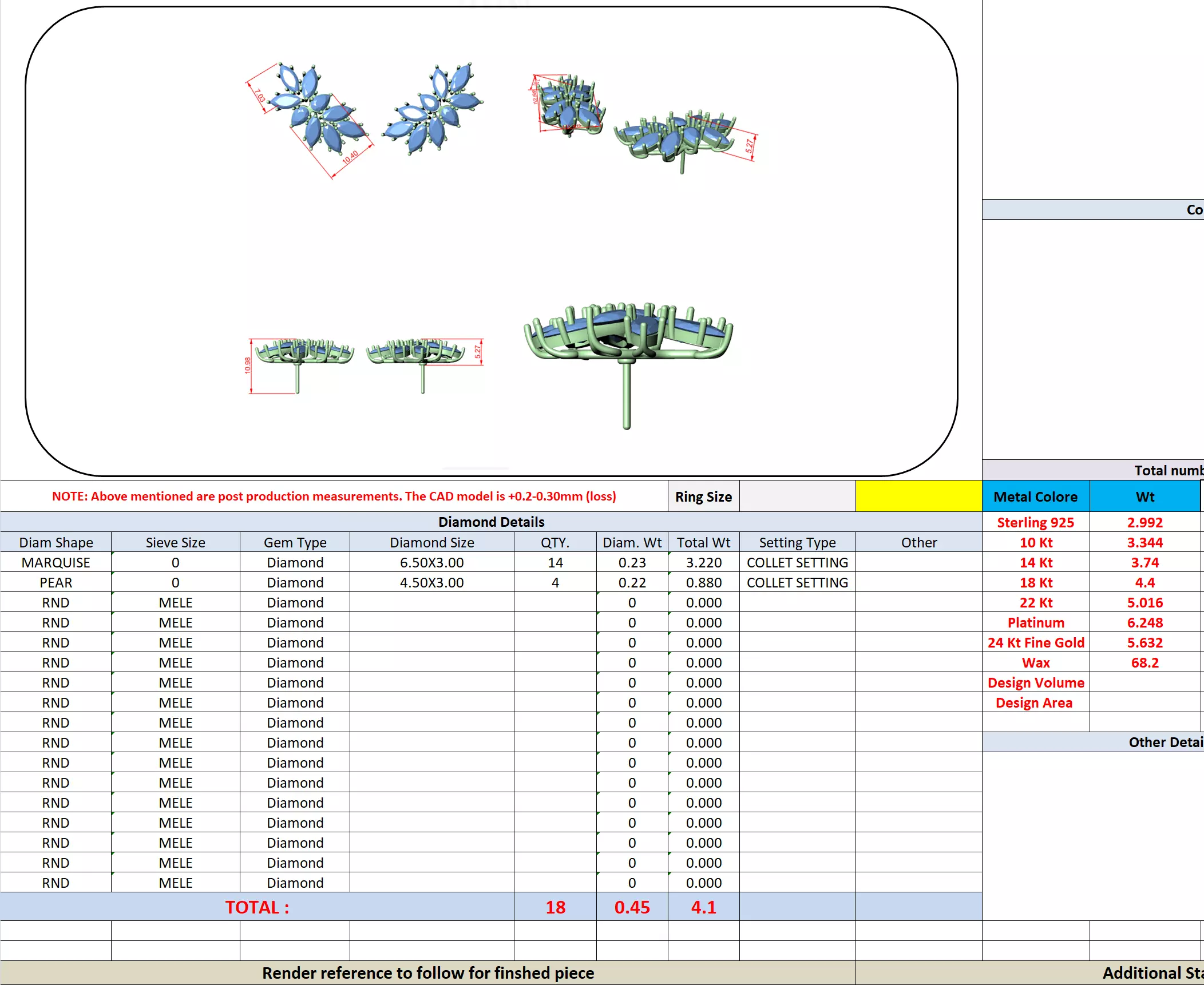Screen dimensions: 1204x985
Task: Select the Design Volume label cell
Action: pos(1035,682)
